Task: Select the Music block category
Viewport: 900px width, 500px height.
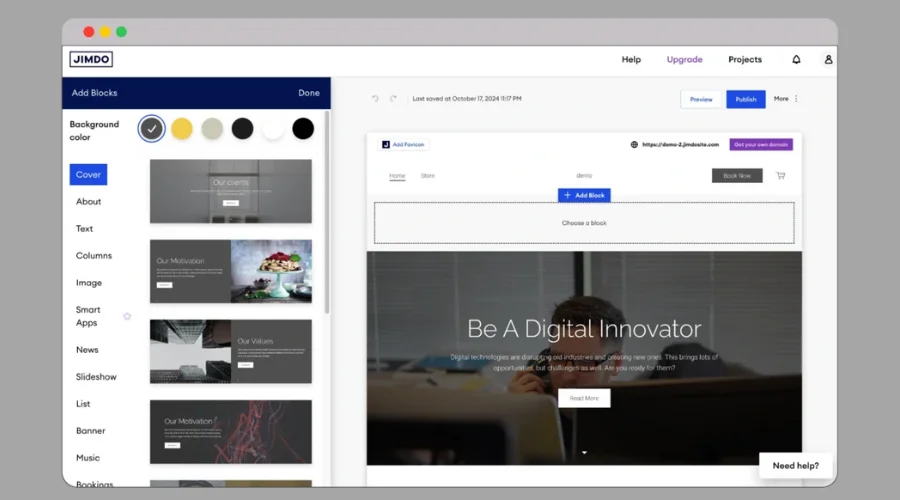Action: (88, 458)
